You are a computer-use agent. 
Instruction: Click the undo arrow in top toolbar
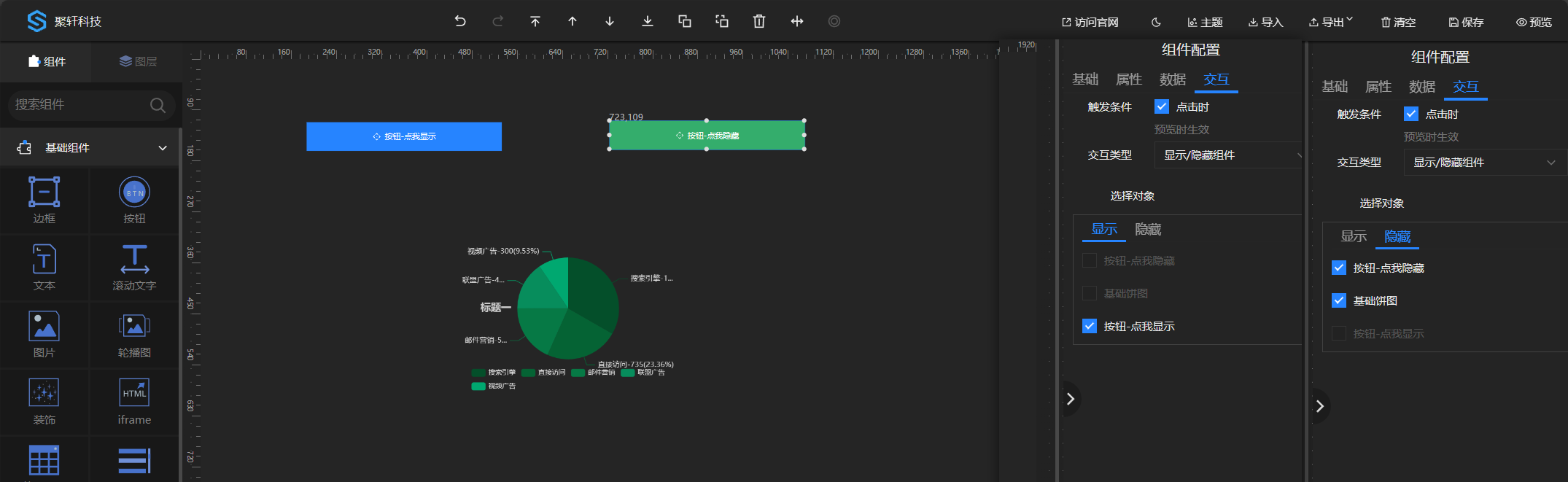tap(460, 21)
